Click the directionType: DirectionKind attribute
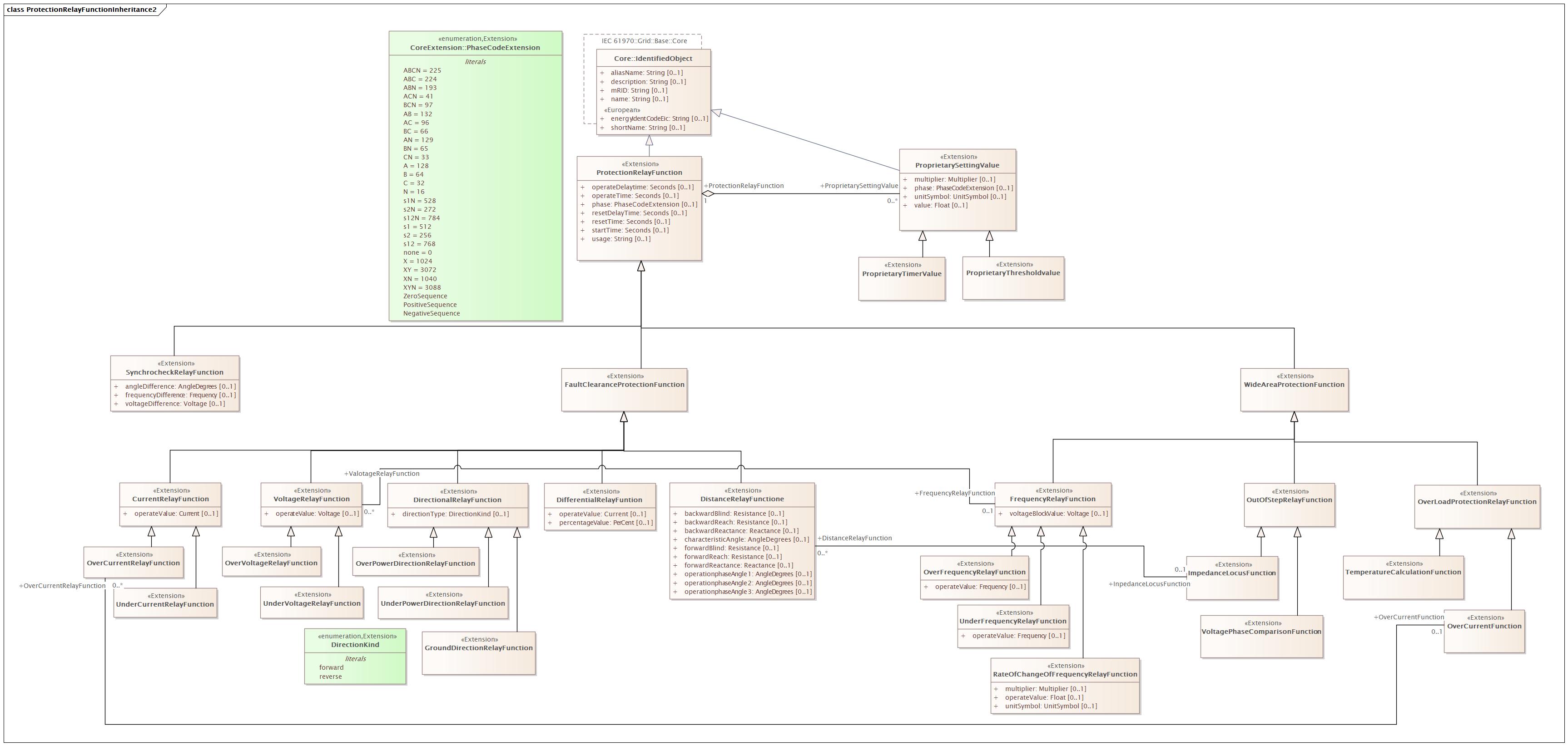This screenshot has height=746, width=1568. 456,514
